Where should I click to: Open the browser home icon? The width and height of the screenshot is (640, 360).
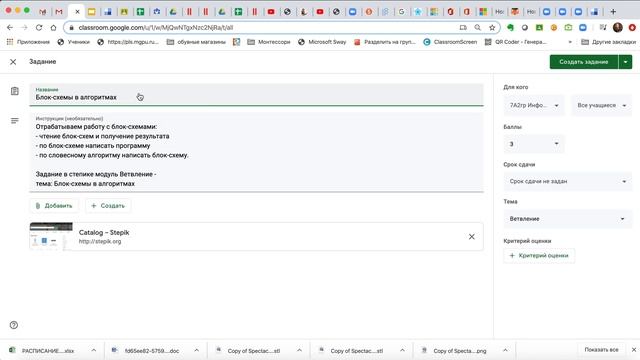pos(53,27)
